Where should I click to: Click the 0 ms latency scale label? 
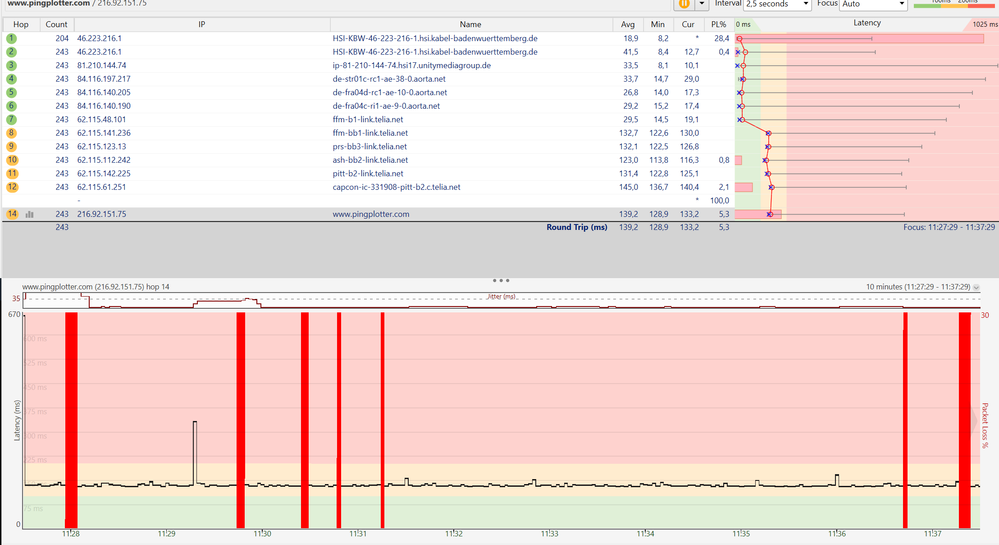[744, 24]
